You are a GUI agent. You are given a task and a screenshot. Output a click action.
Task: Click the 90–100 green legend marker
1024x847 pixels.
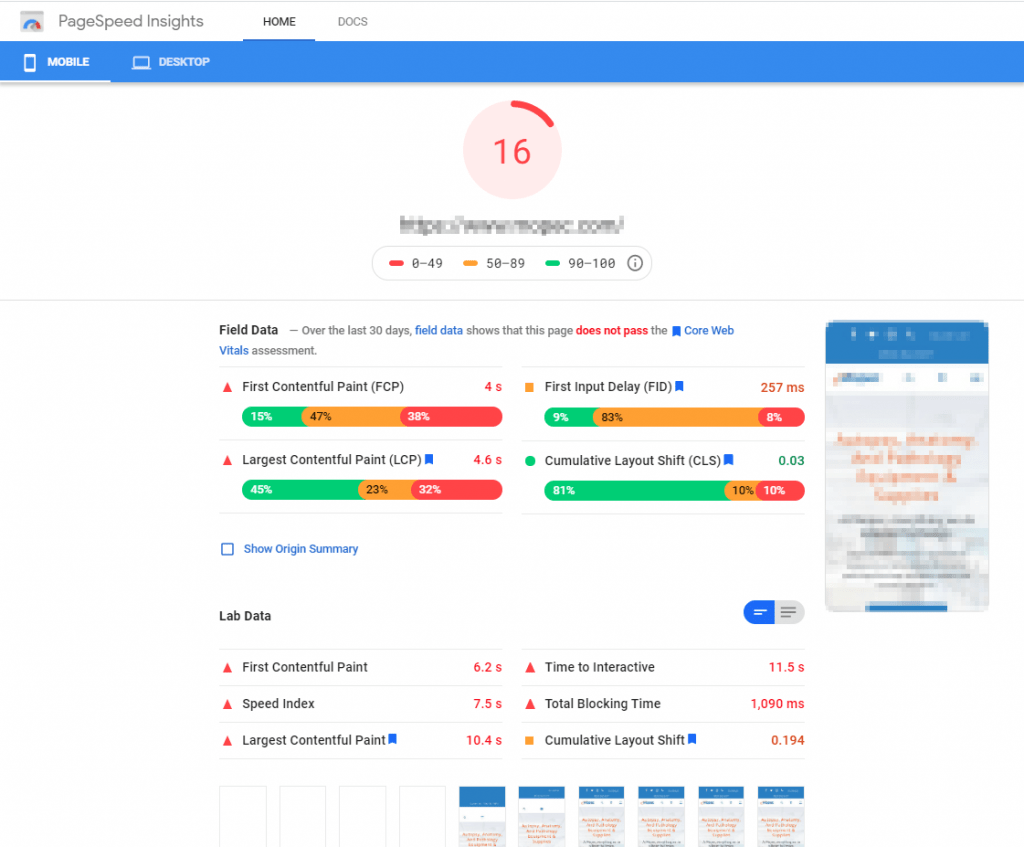tap(552, 263)
